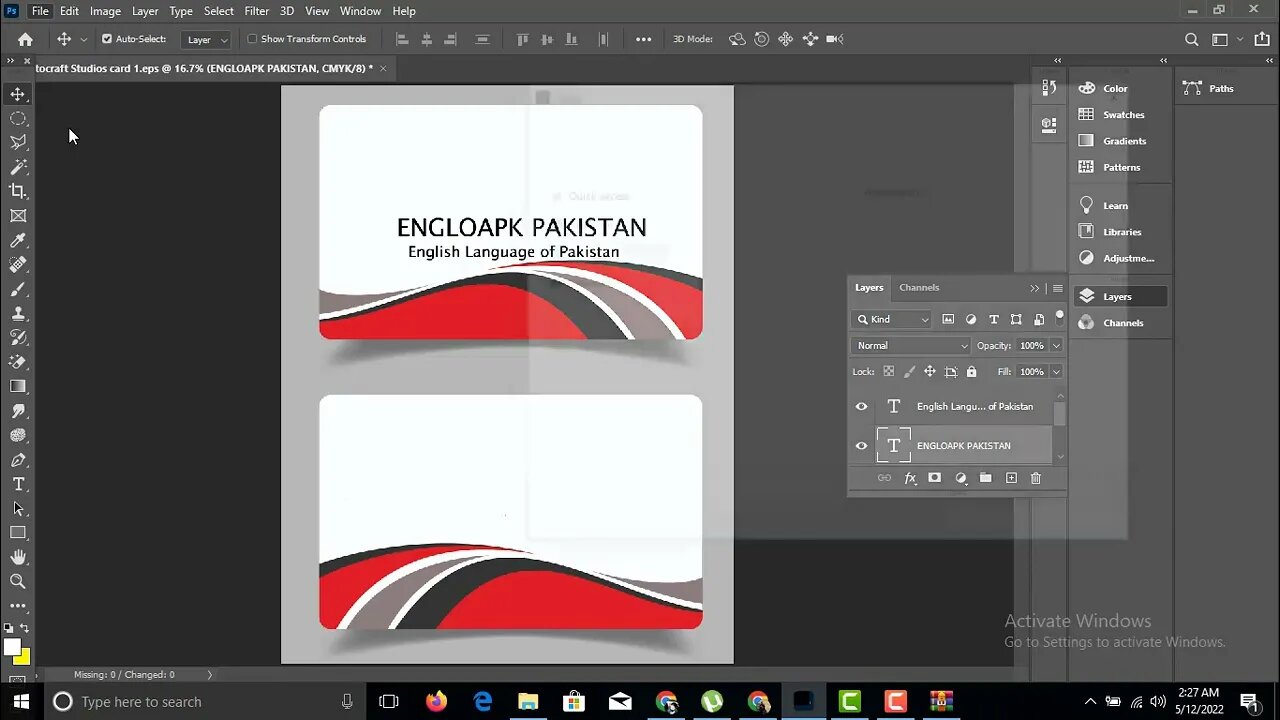Expand more options ellipsis in options bar
1280x720 pixels.
[x=643, y=39]
